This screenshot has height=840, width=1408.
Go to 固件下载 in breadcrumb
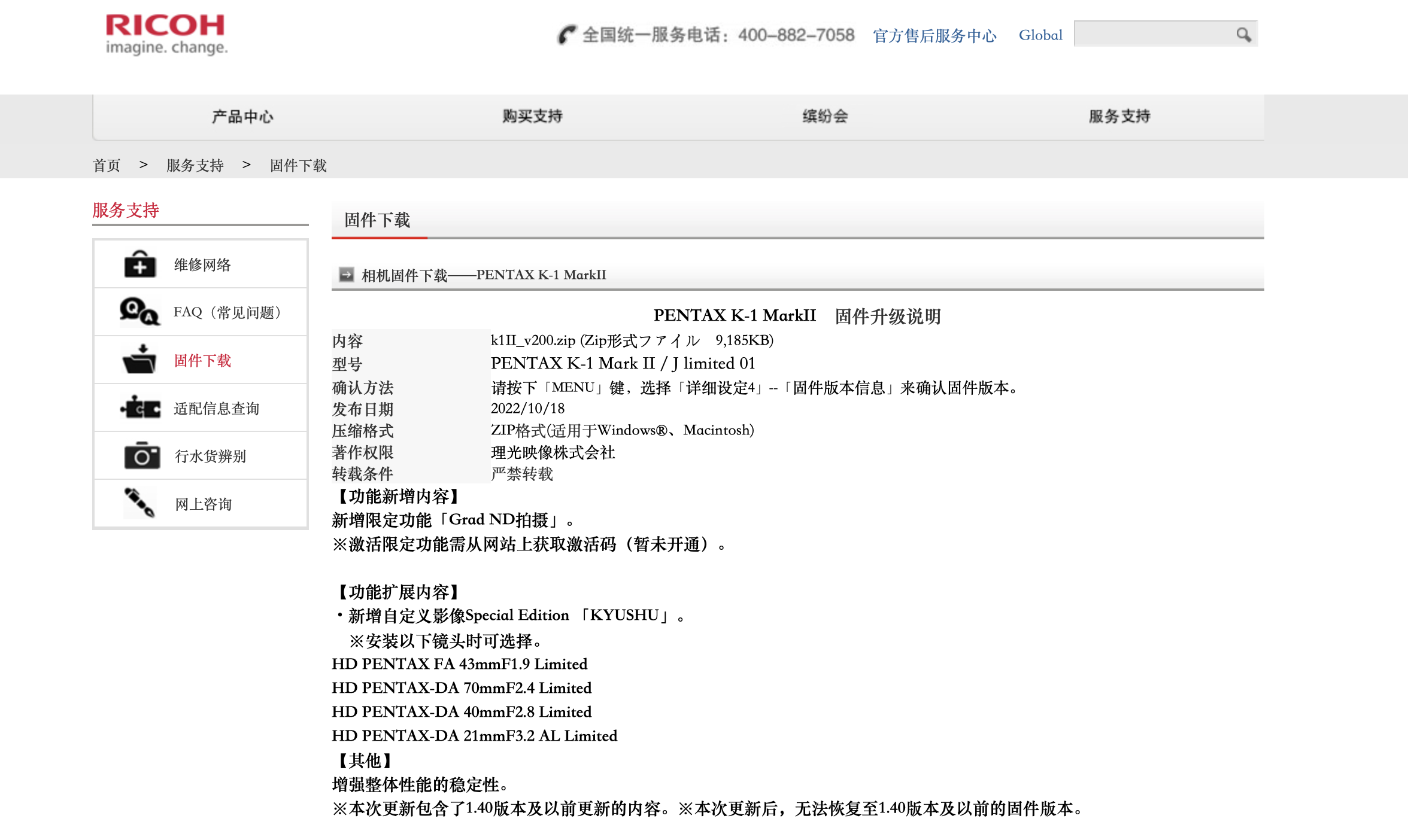coord(298,165)
